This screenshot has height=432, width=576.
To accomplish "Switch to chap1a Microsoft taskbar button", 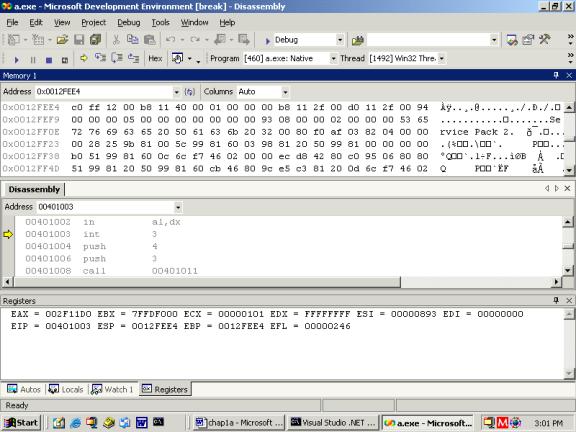I will 240,423.
